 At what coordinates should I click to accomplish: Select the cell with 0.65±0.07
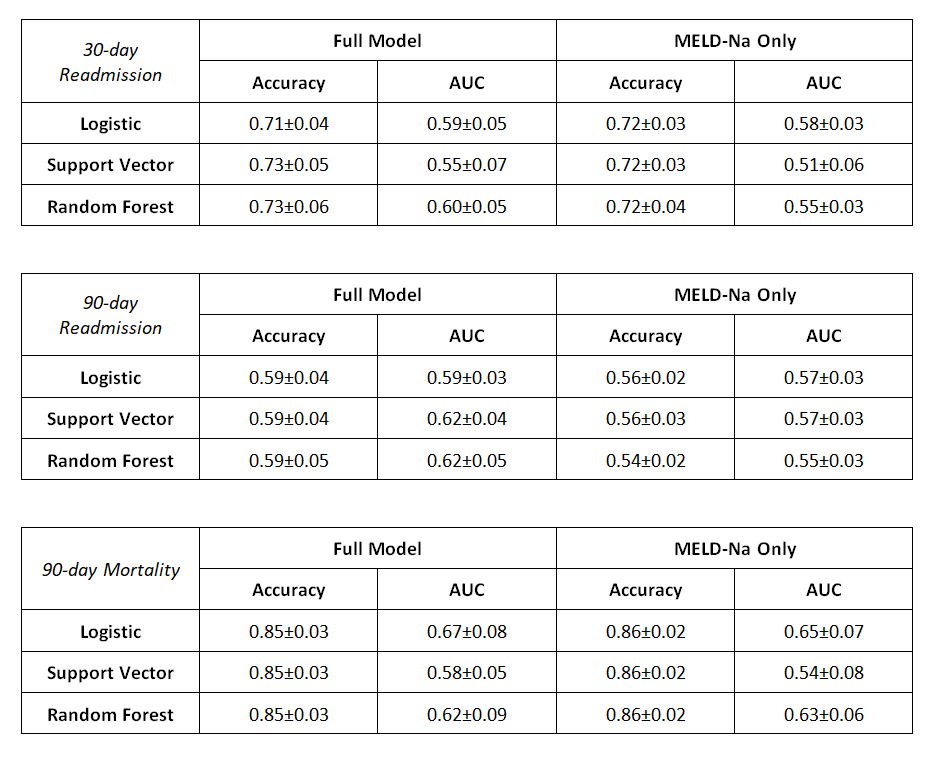pyautogui.click(x=823, y=632)
